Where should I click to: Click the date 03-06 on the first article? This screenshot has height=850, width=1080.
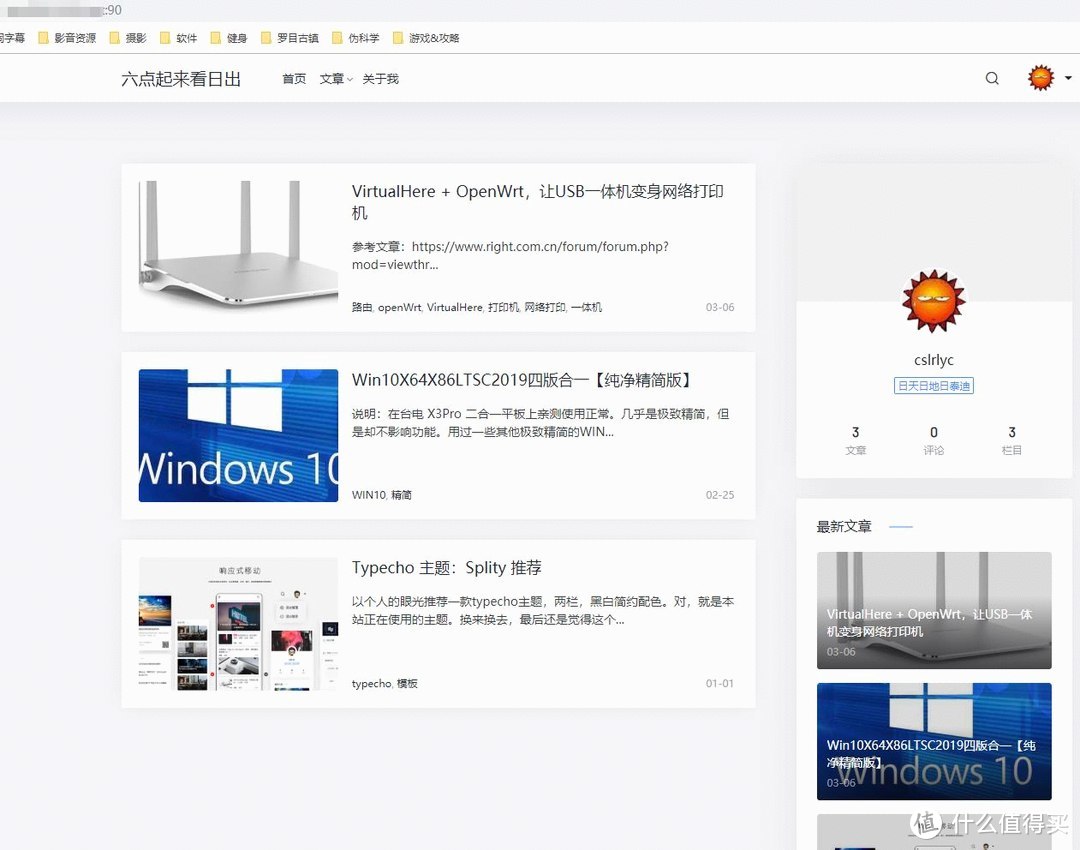tap(720, 307)
